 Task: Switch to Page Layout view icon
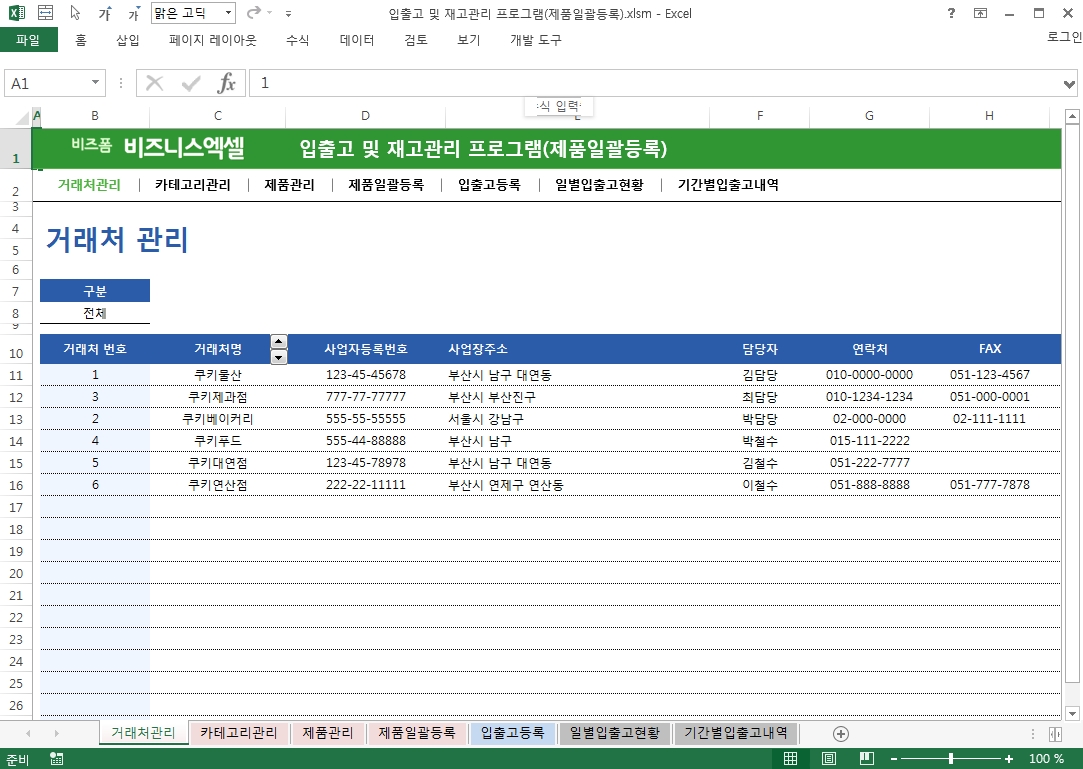tap(828, 759)
